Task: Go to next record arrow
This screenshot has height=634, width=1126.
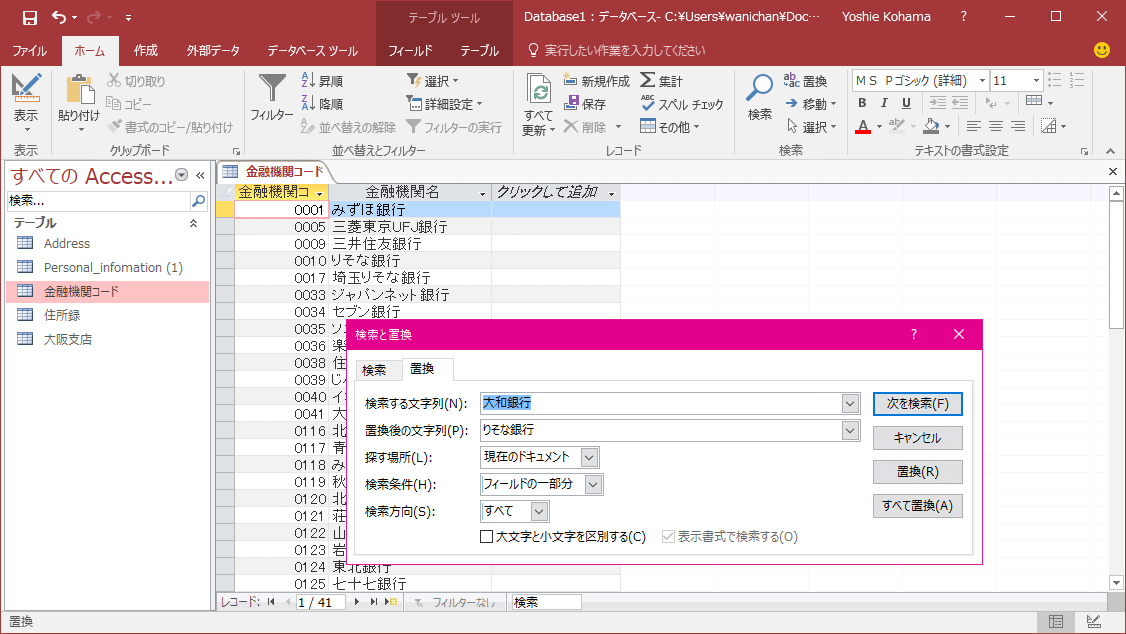Action: 357,602
